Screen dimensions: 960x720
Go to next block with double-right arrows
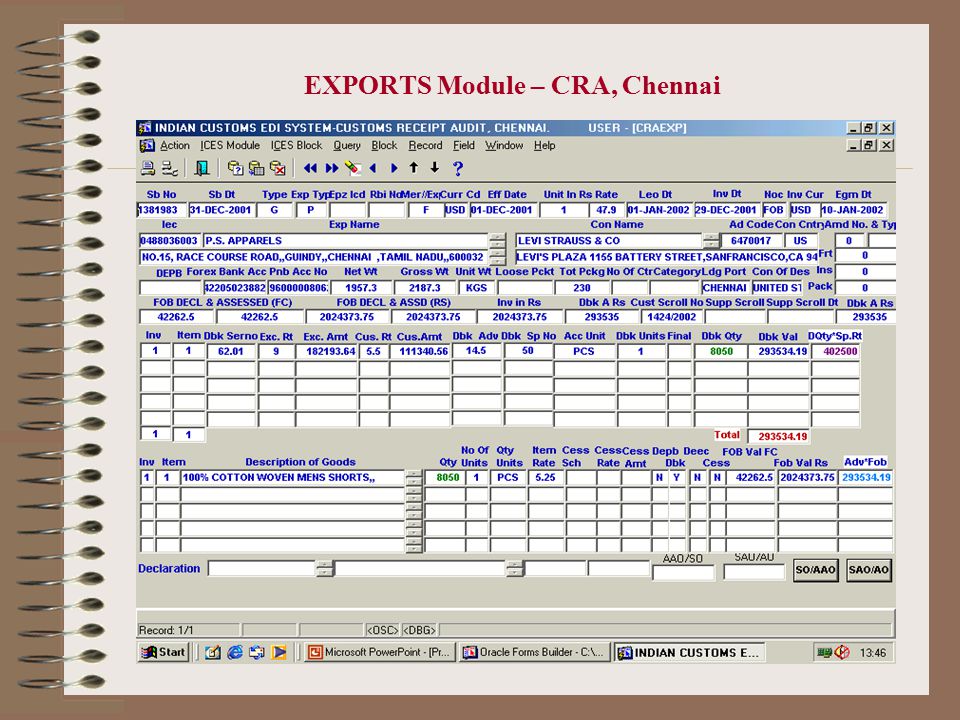click(x=332, y=168)
